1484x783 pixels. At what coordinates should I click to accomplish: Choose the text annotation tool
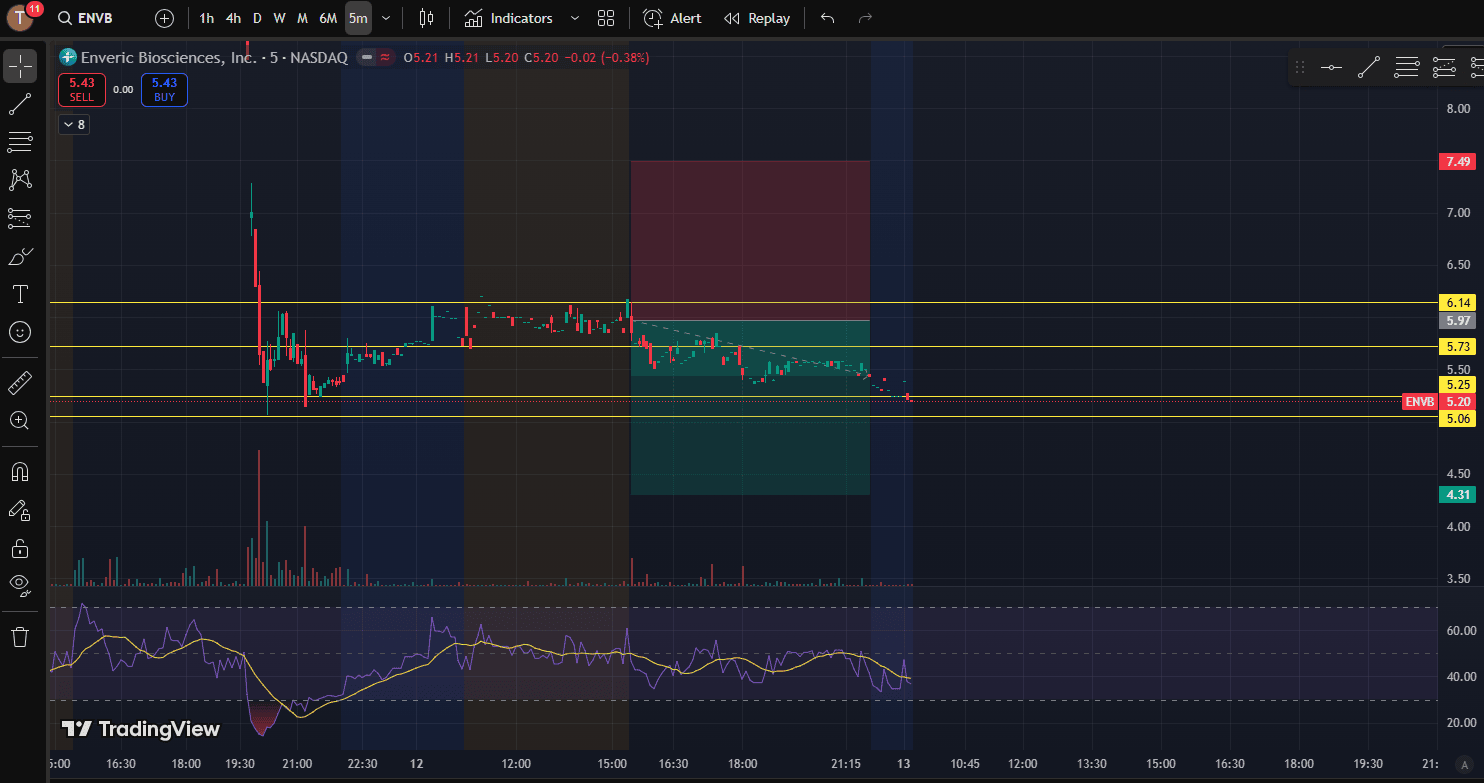click(x=20, y=294)
